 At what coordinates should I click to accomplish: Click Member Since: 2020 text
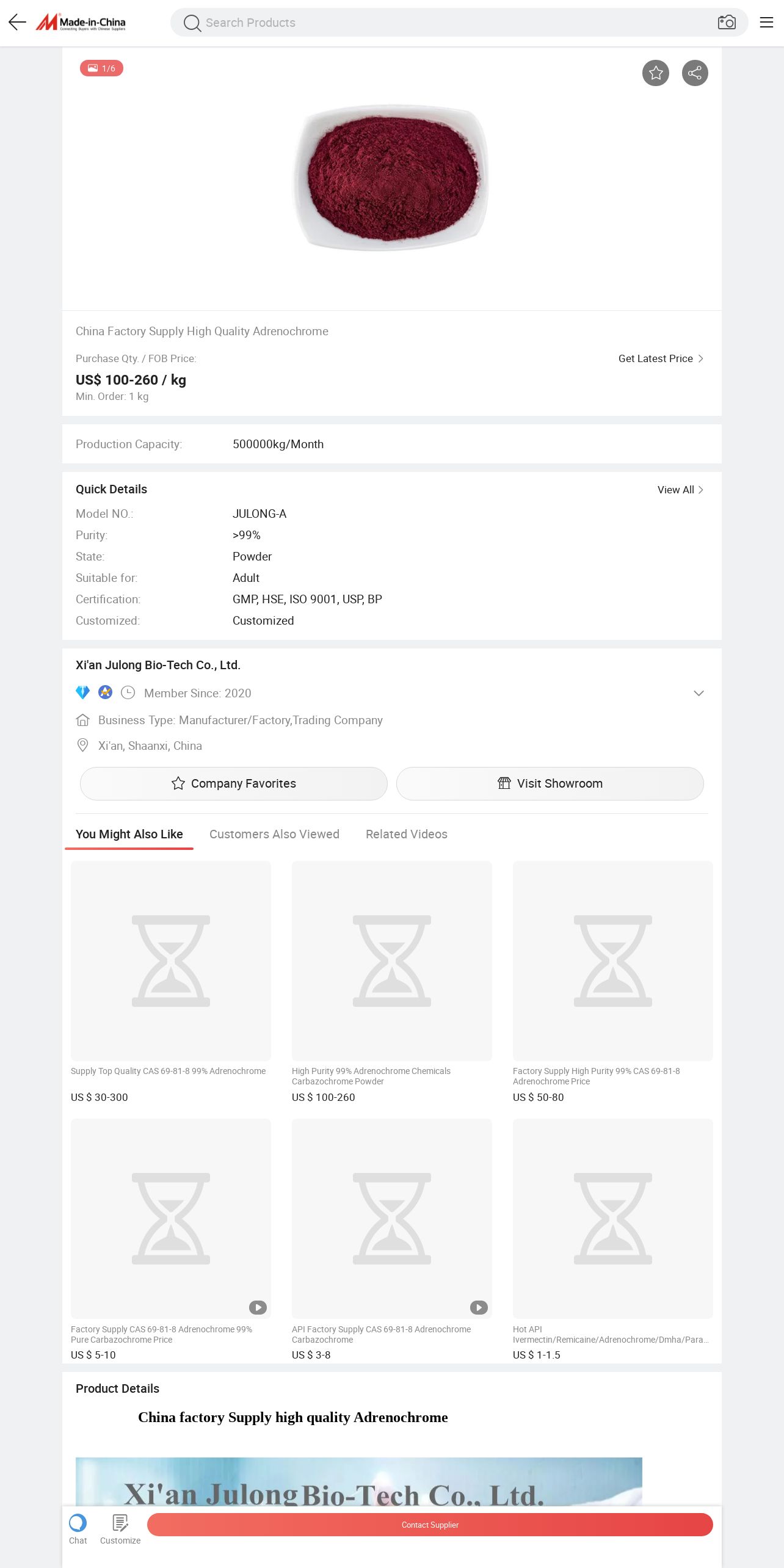[198, 693]
